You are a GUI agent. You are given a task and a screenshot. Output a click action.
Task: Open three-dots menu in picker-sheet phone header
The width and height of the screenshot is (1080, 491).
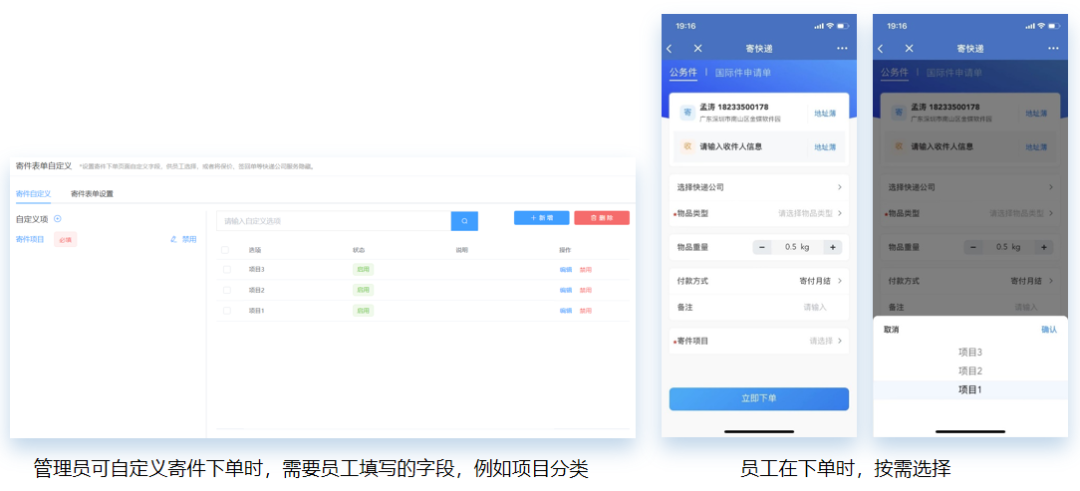click(x=1053, y=48)
